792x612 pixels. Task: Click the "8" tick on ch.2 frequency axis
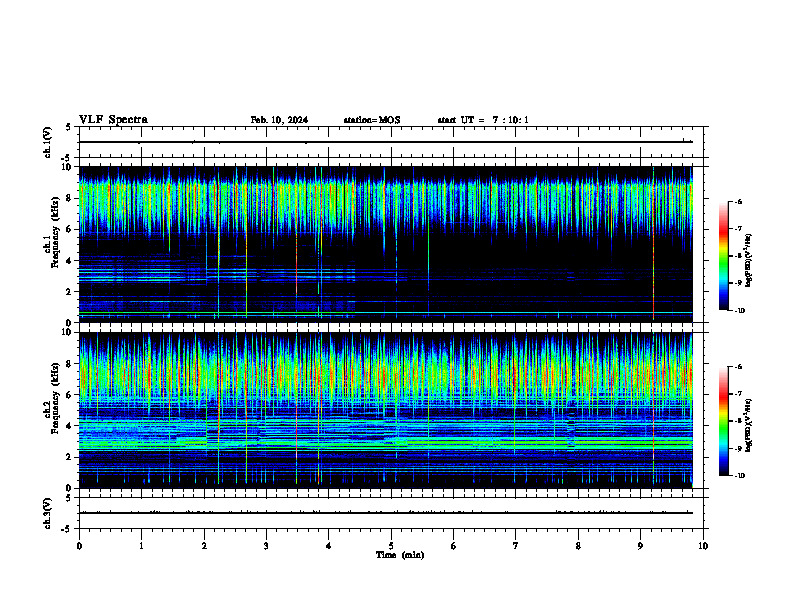click(x=70, y=364)
